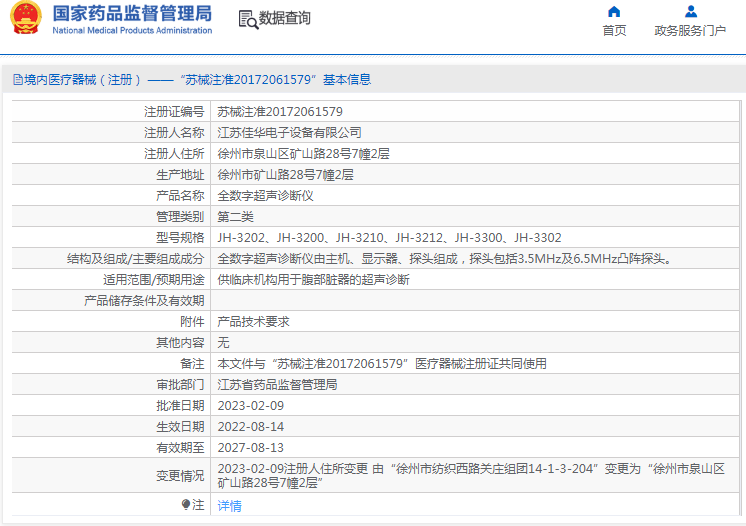Click the 生产地址 label
The width and height of the screenshot is (746, 526).
click(180, 175)
